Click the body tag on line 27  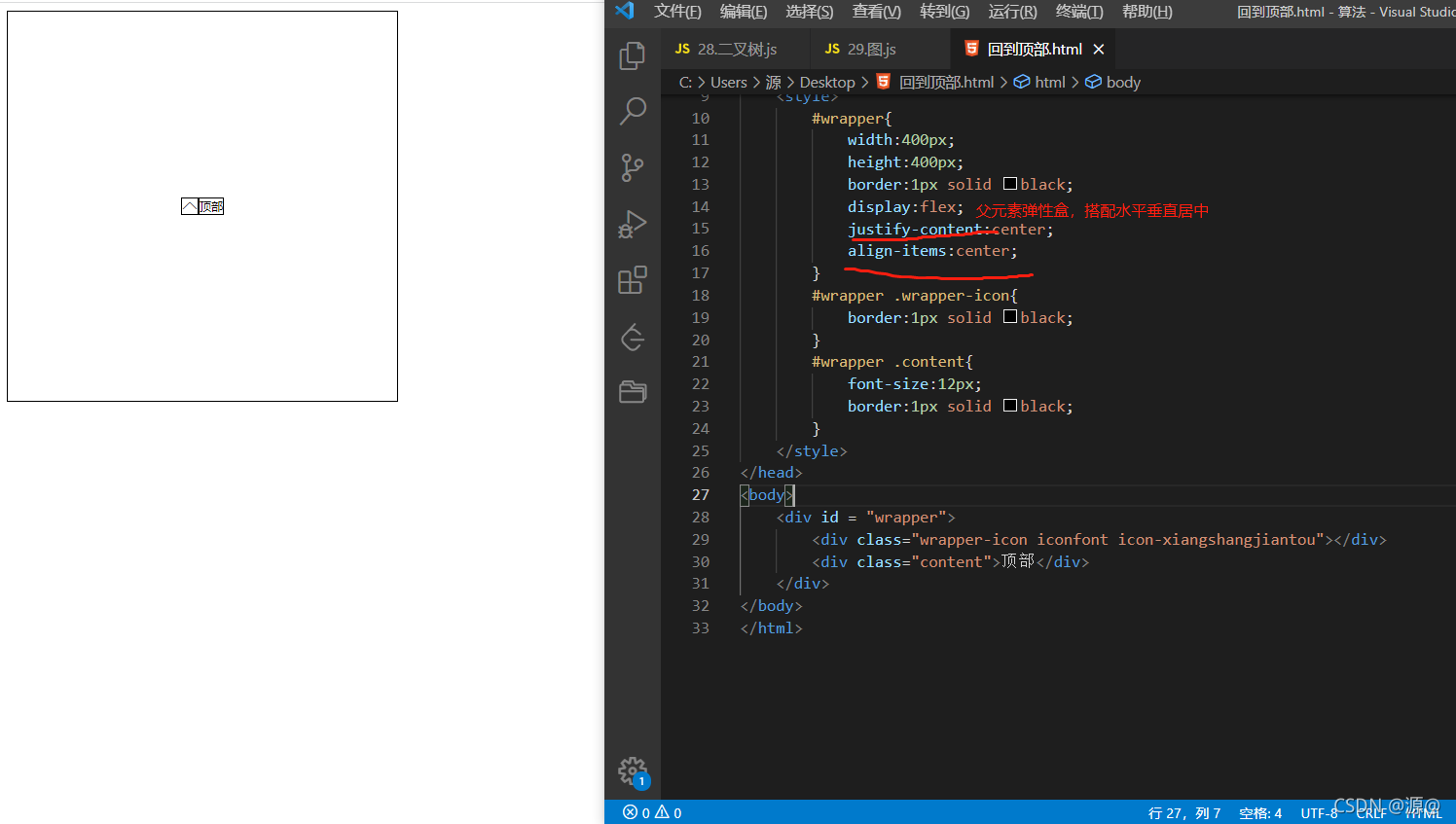tap(767, 495)
